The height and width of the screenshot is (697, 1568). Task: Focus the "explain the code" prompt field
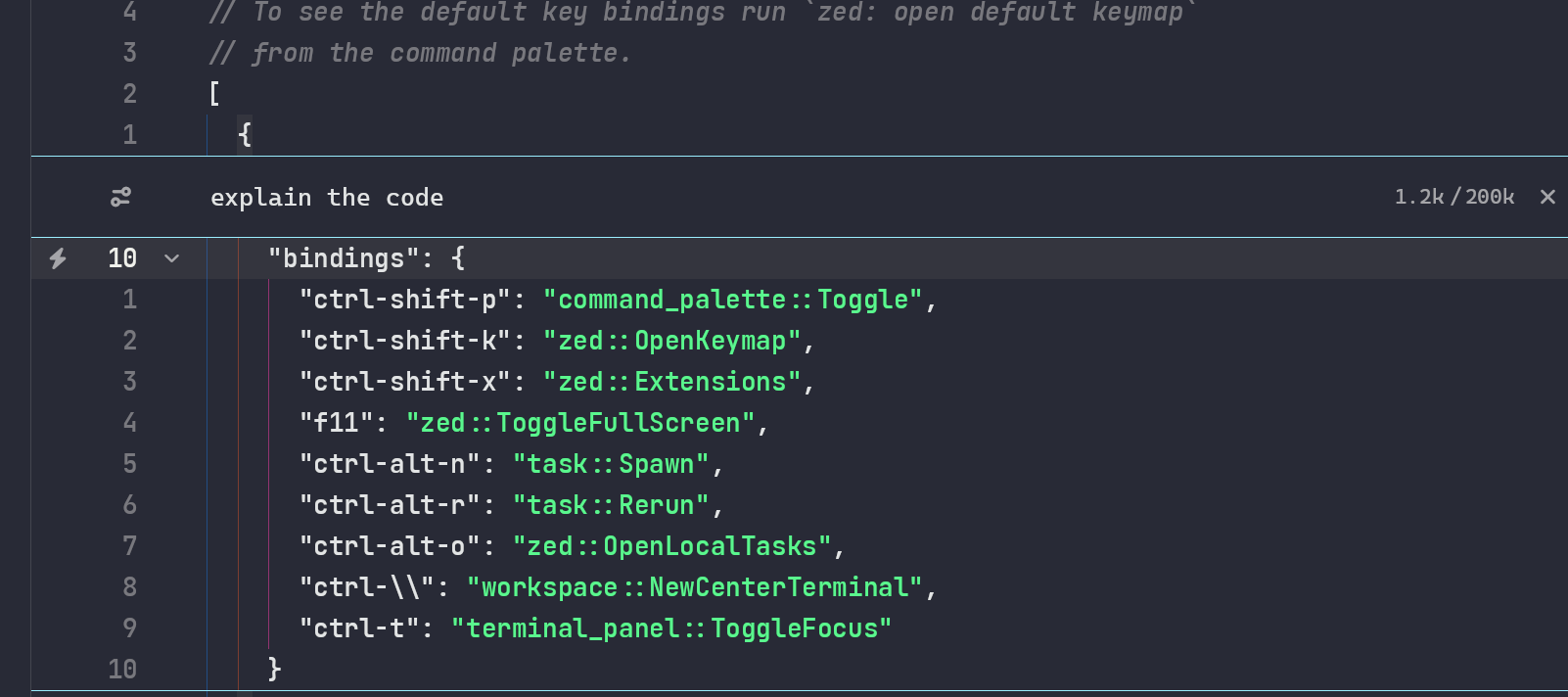point(327,198)
